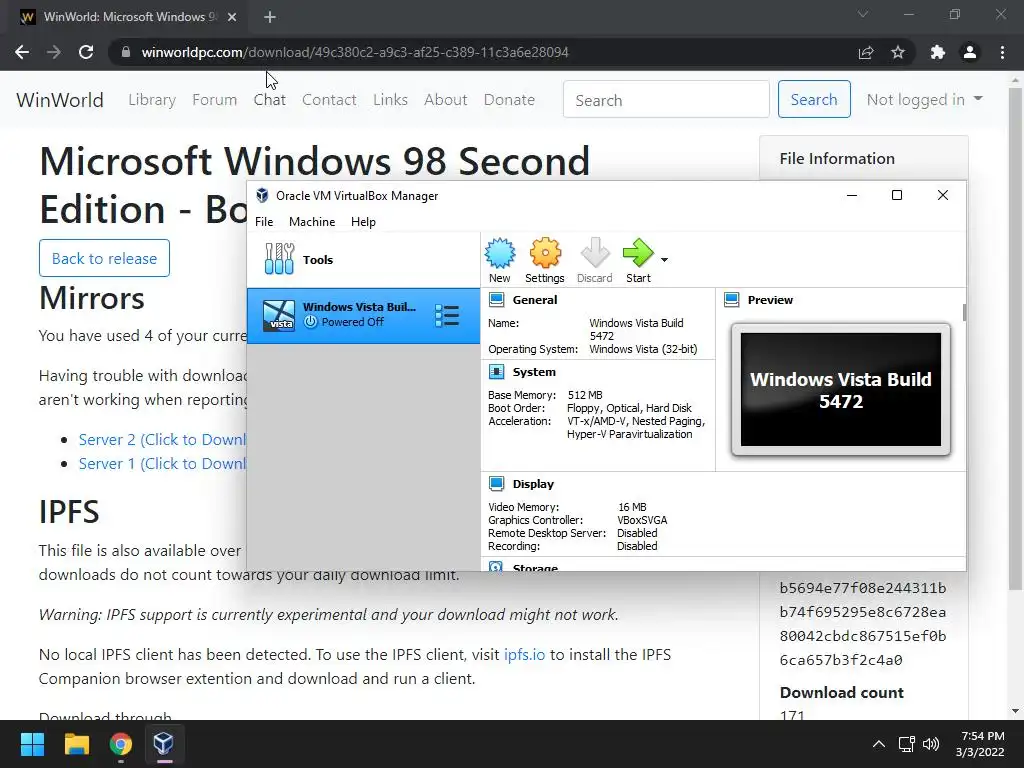The width and height of the screenshot is (1024, 768).
Task: Show hidden tray icons chevron
Action: [x=879, y=744]
